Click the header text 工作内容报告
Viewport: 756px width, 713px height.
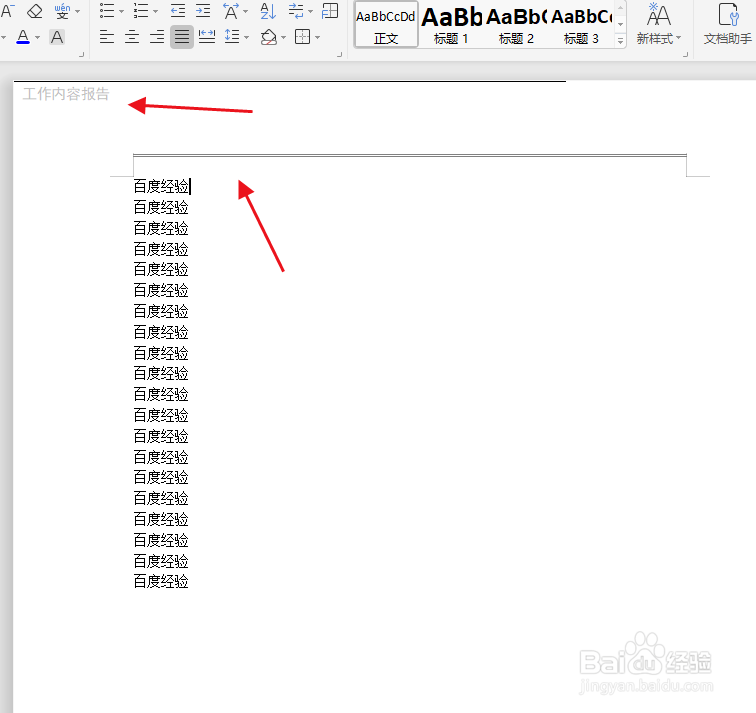[66, 94]
